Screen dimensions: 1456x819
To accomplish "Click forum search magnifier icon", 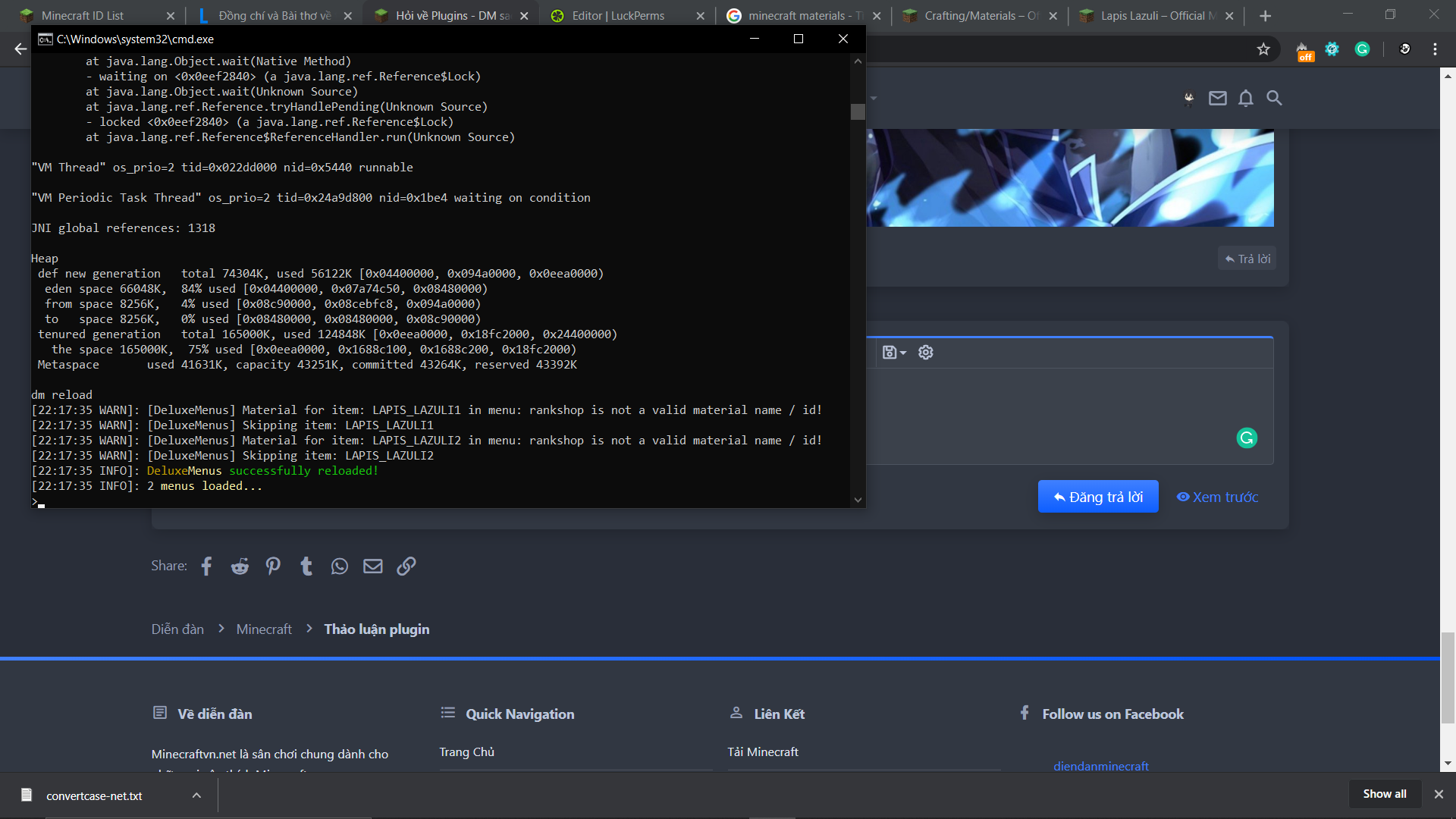I will tap(1274, 98).
